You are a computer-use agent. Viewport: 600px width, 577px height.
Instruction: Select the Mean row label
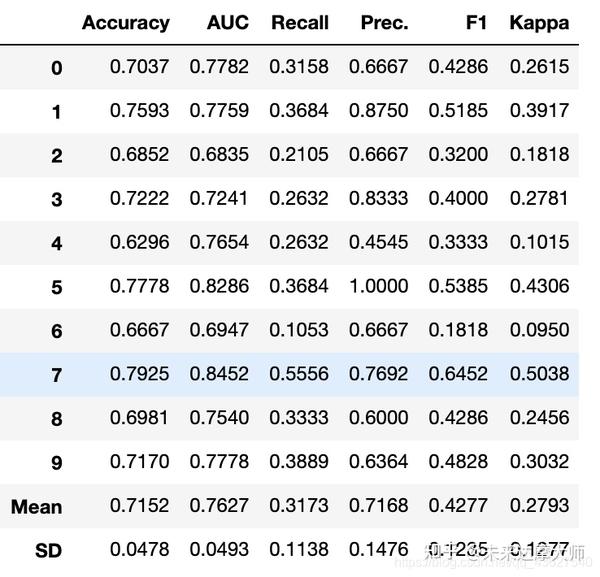[36, 507]
